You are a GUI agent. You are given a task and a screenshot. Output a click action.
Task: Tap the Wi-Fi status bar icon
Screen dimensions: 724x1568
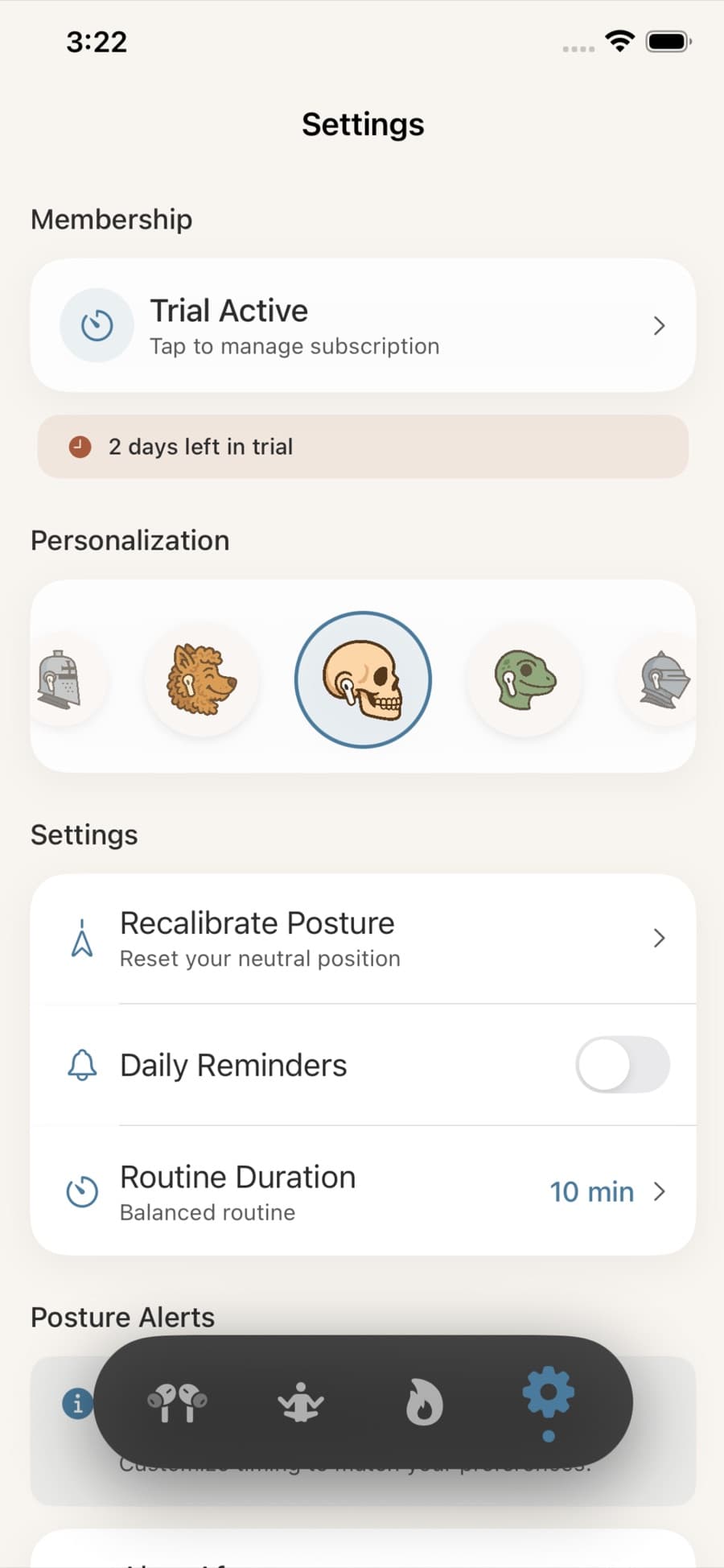[x=619, y=40]
